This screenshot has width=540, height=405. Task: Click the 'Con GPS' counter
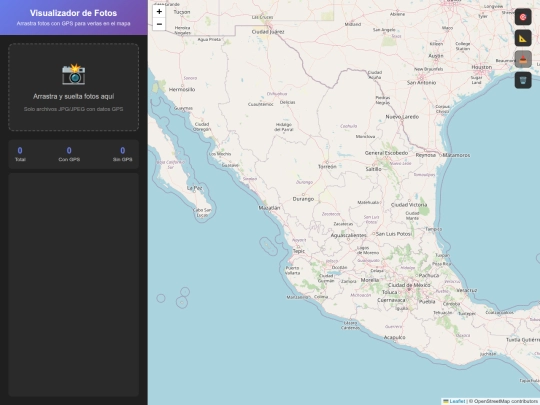(x=69, y=154)
